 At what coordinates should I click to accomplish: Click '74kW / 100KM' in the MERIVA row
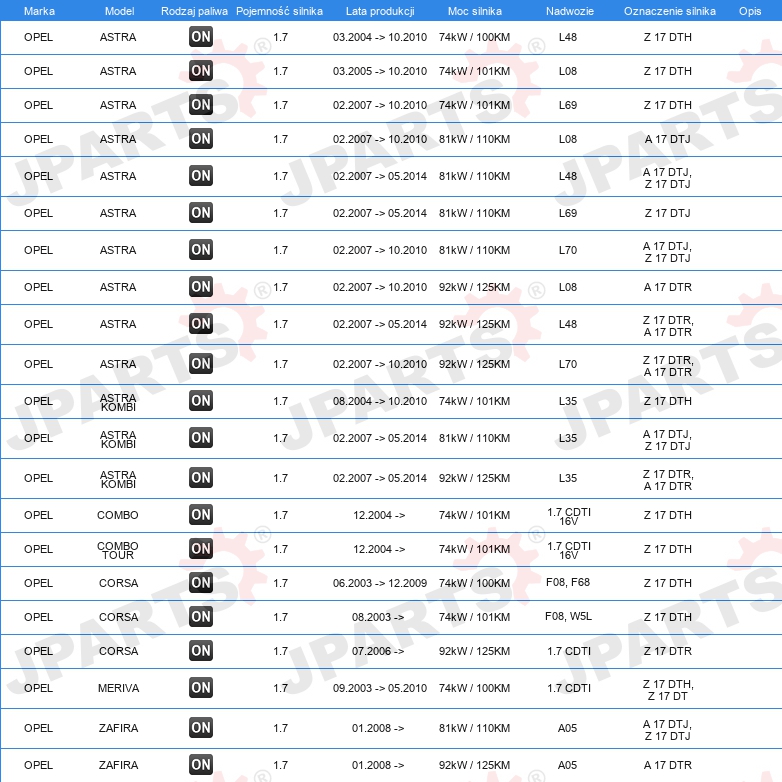tap(474, 688)
